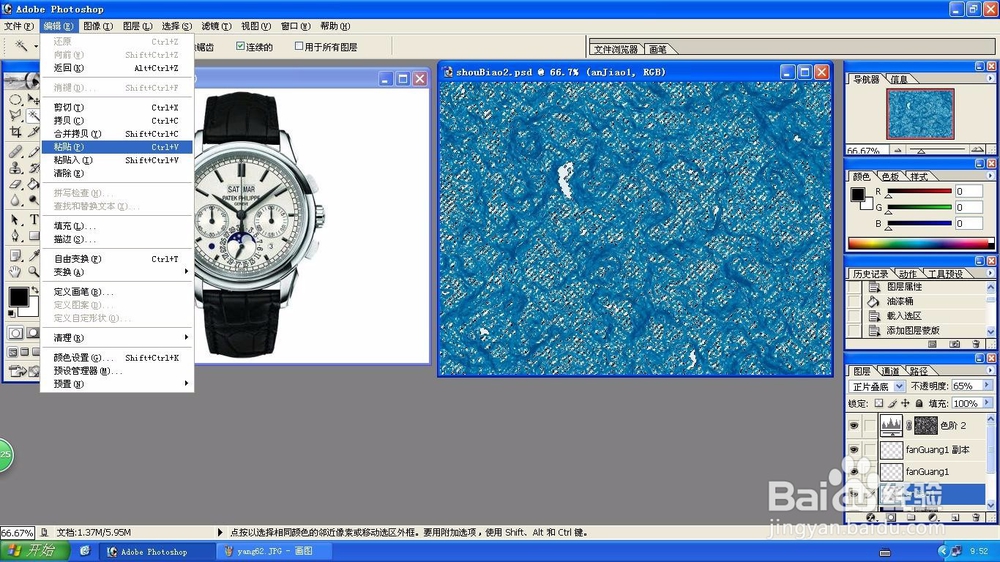
Task: Select the horizontal type tool
Action: 34,219
